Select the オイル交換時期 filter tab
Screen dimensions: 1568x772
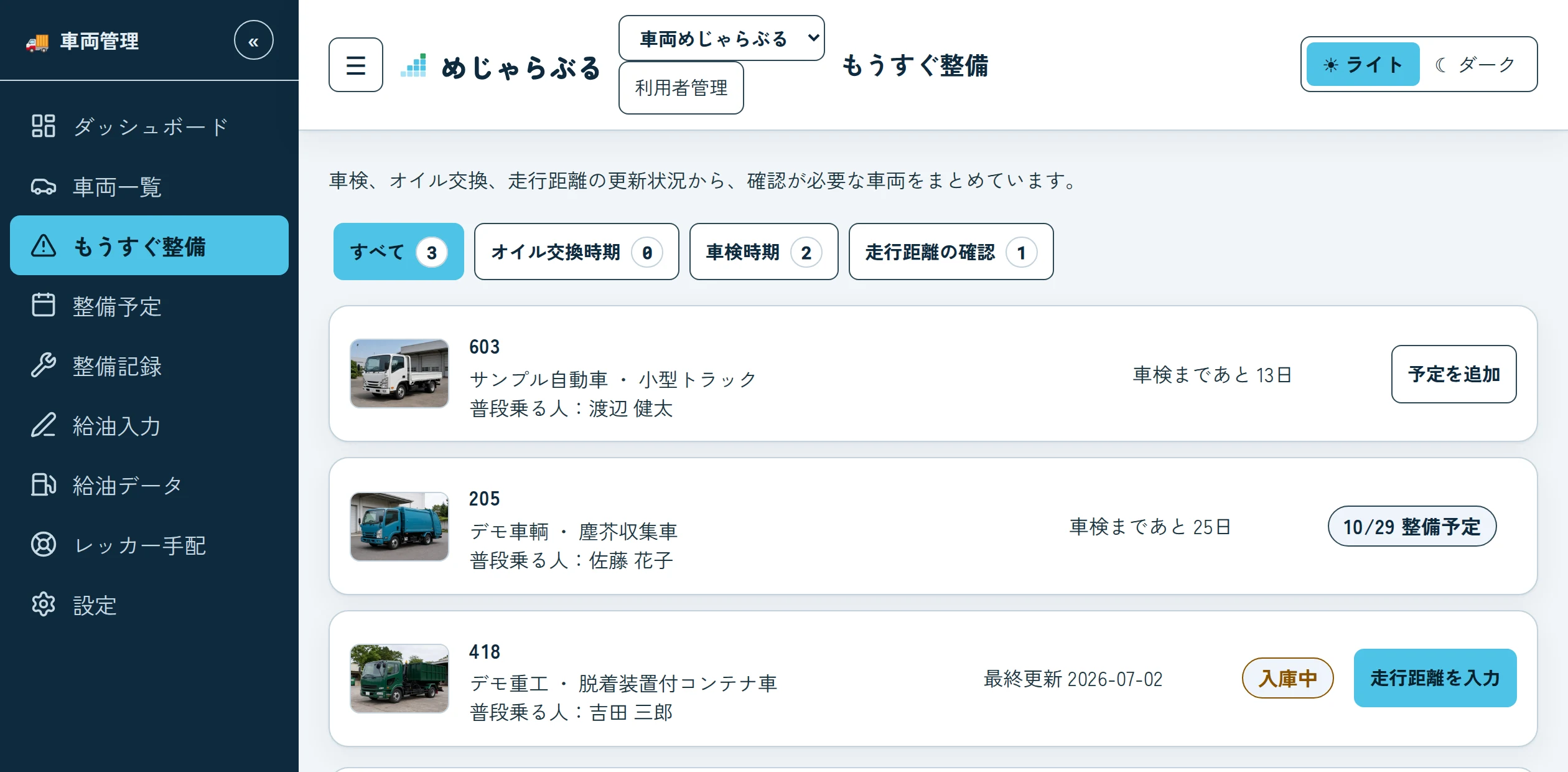576,252
